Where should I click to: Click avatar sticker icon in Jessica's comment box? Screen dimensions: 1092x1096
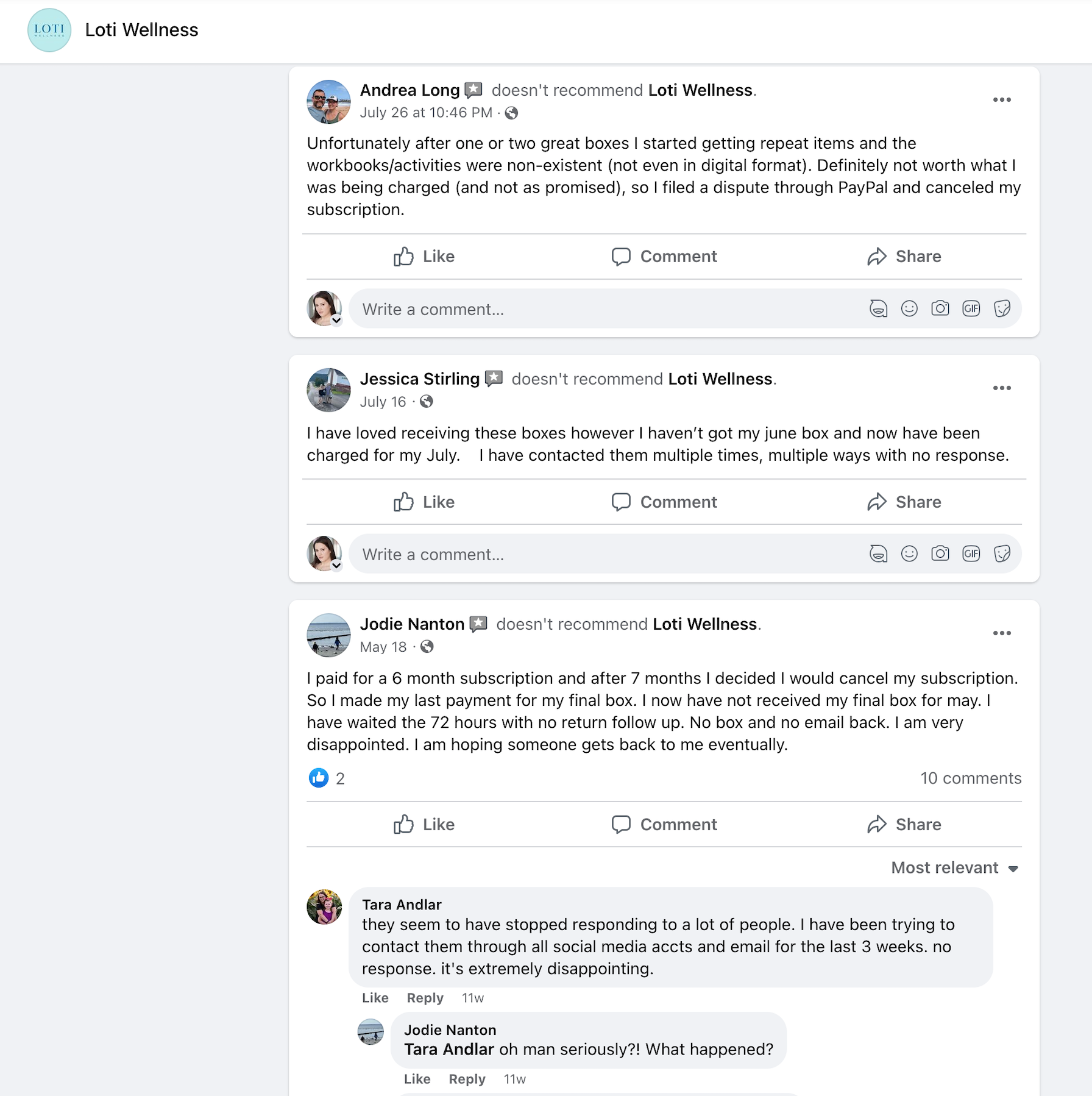[878, 554]
